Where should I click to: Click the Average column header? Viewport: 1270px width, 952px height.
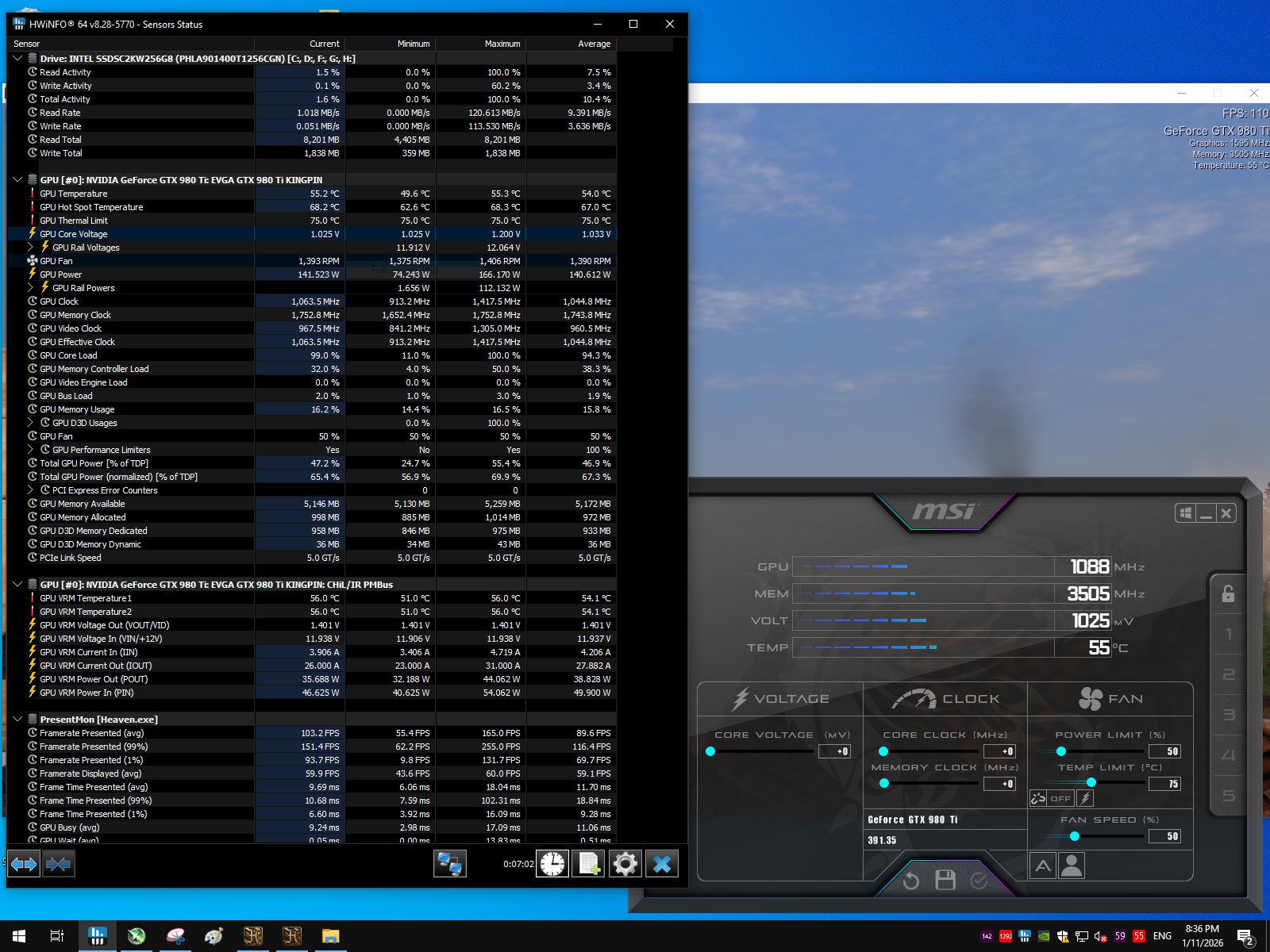point(571,44)
